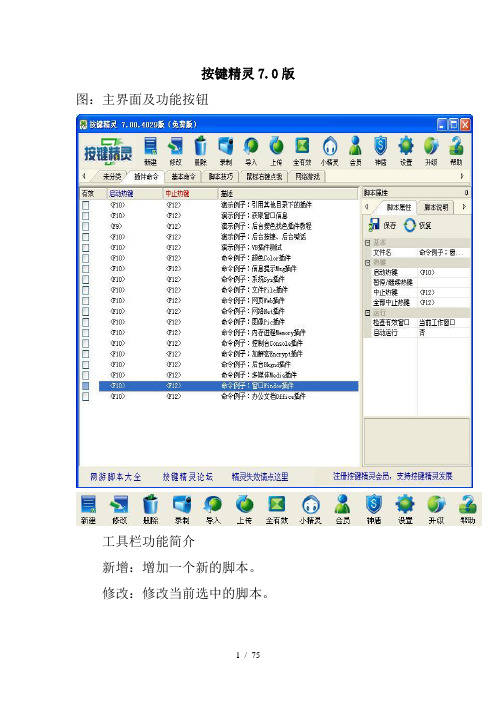Open 会员 in the app window toolbar
Viewport: 496px width, 702px height.
[355, 150]
